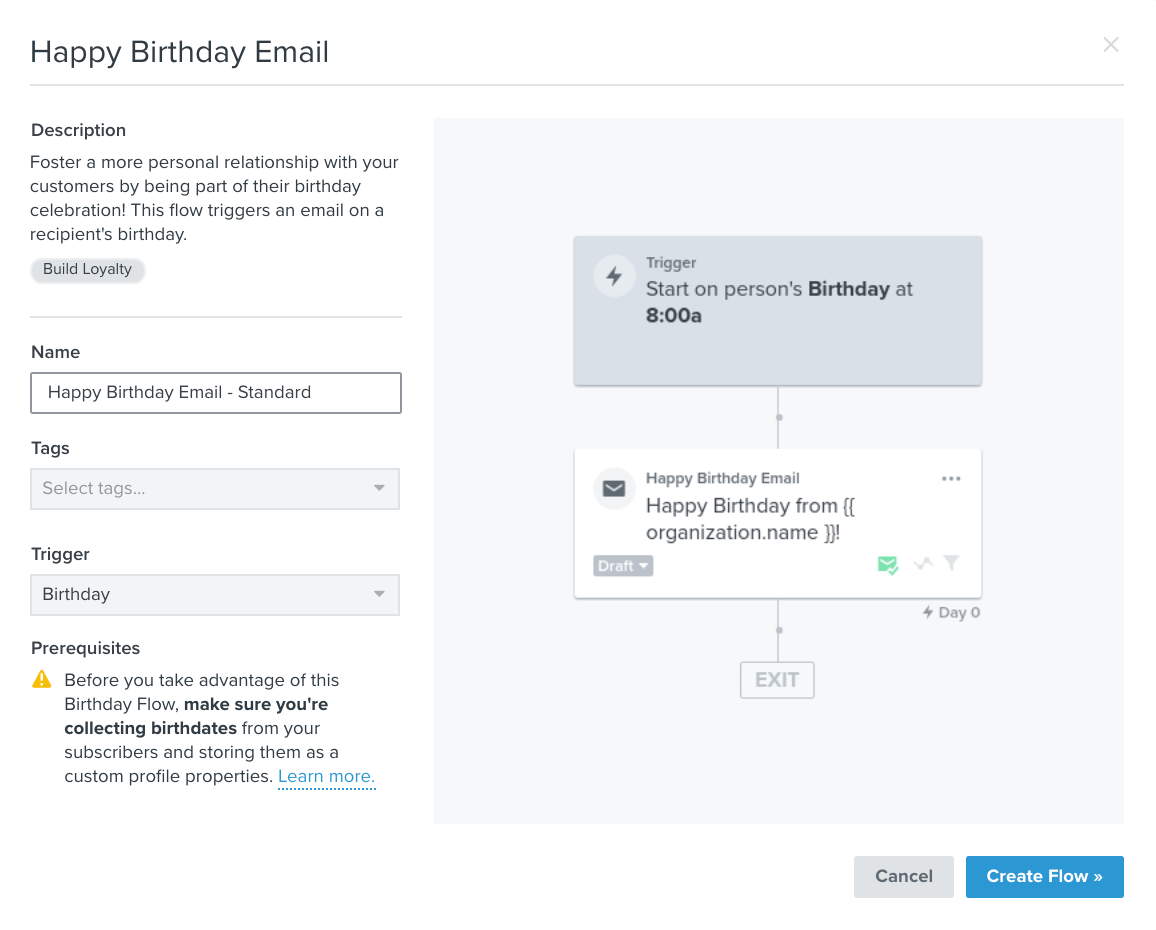1156x930 pixels.
Task: Click the Create Flow button
Action: click(1044, 877)
